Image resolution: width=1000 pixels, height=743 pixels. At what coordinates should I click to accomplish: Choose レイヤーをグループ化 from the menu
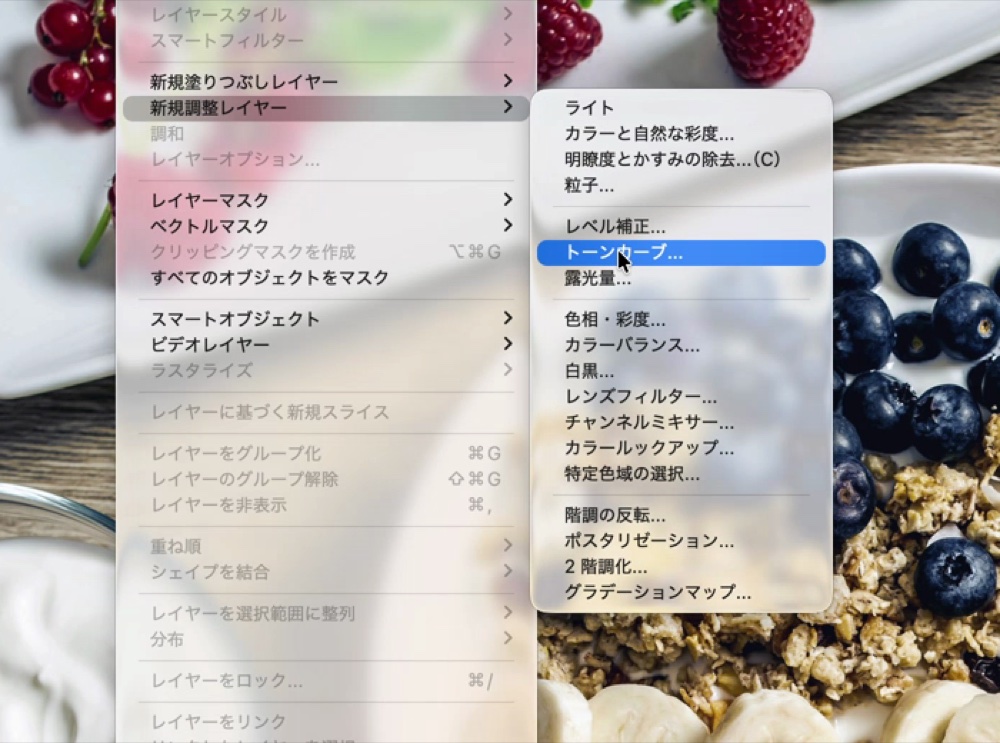tap(326, 453)
